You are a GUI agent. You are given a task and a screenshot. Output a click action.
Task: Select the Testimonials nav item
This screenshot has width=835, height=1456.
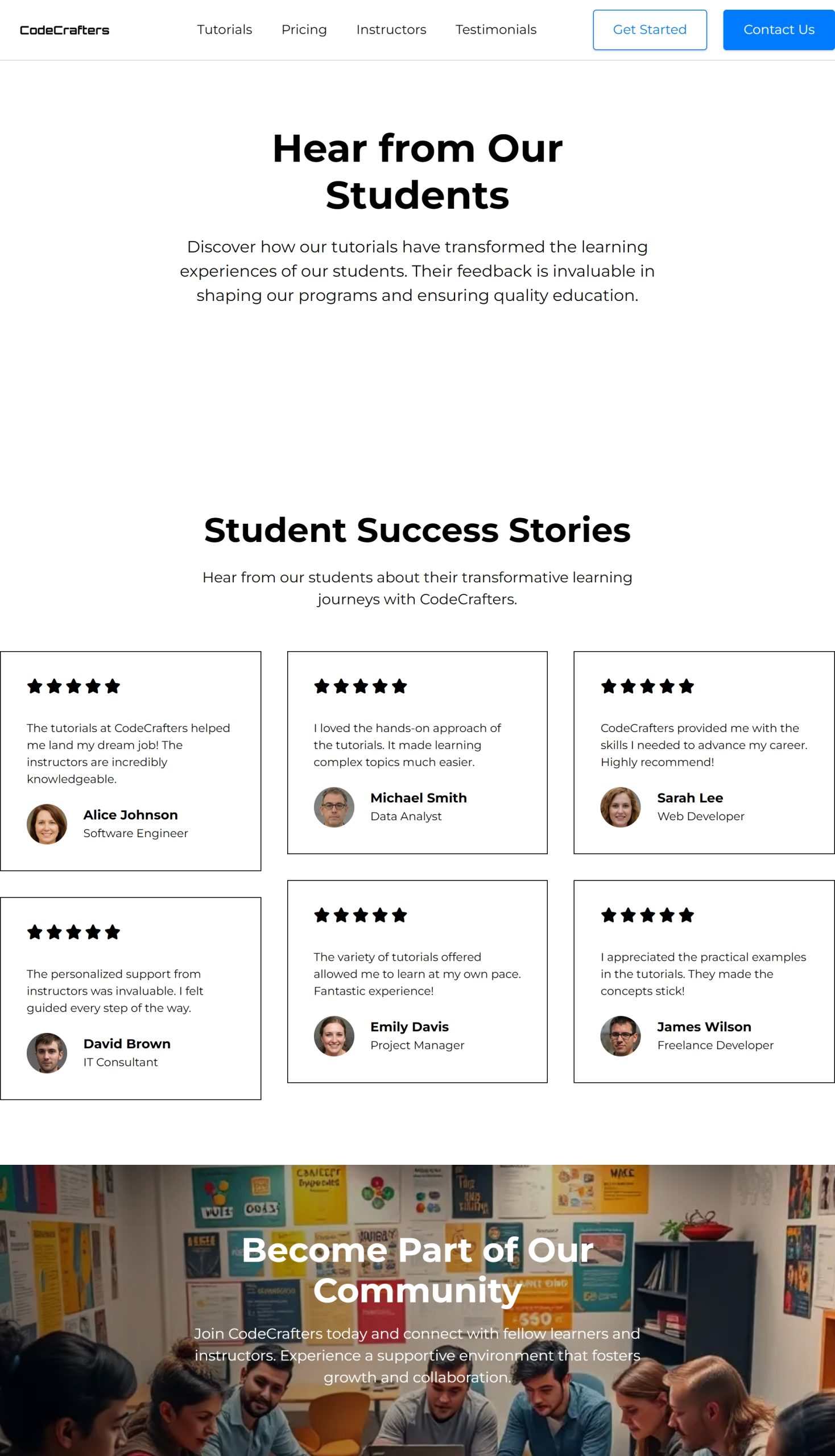pyautogui.click(x=495, y=30)
